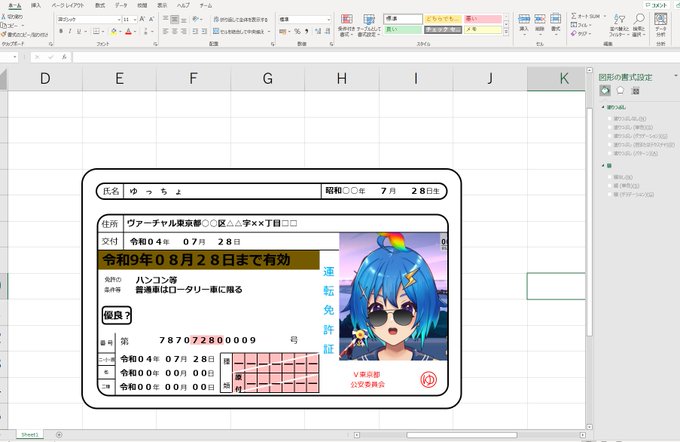This screenshot has height=442, width=680.
Task: Toggle bold formatting in the font group
Action: 61,31
